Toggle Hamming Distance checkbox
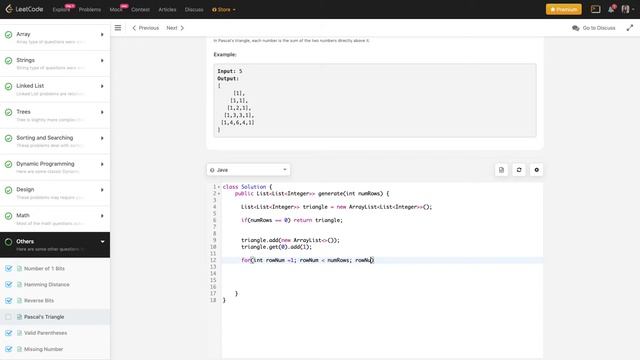Screen dimensions: 640x360 8,284
